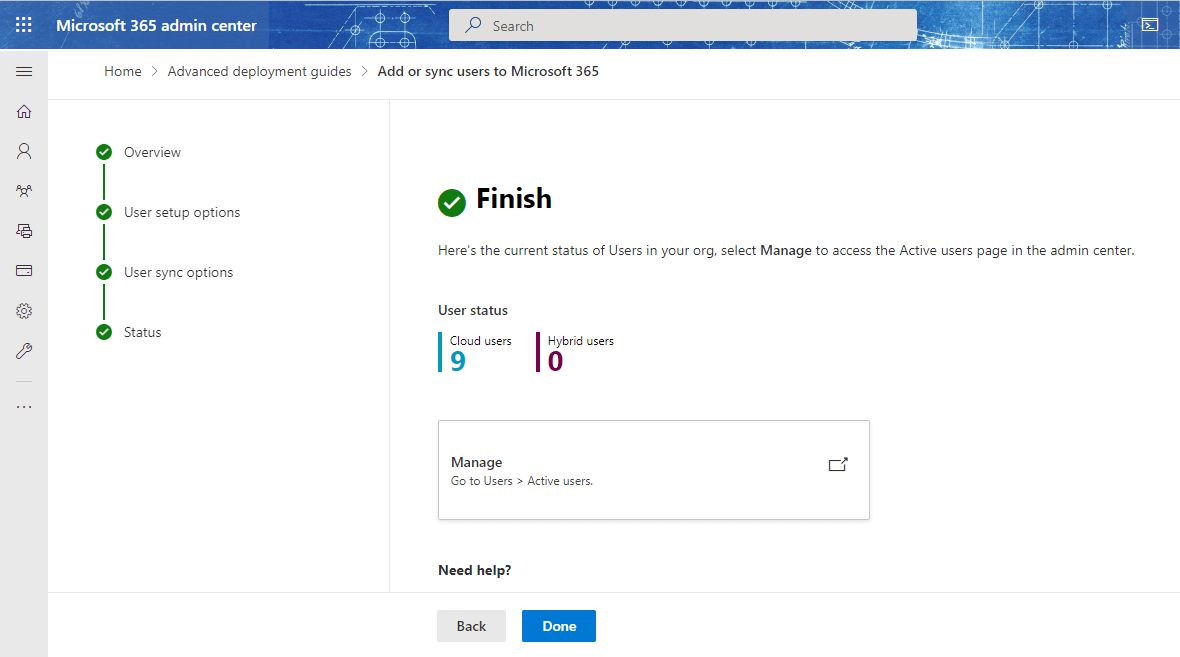Click the Done button

coord(559,626)
